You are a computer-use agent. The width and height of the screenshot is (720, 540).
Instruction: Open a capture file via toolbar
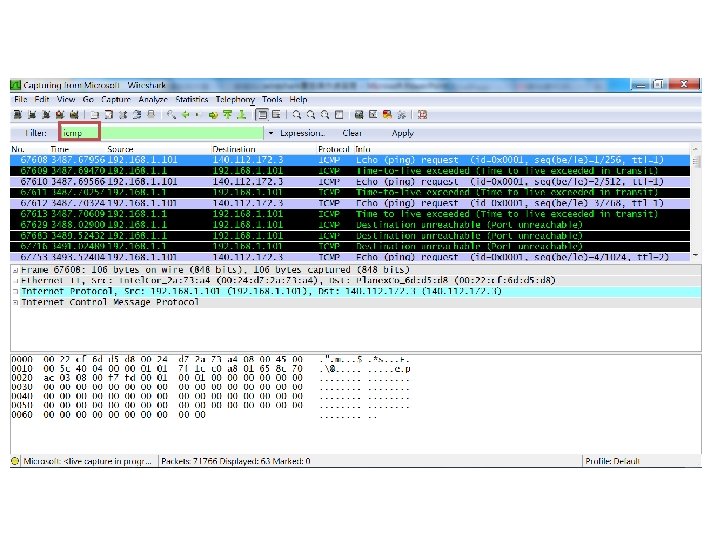[95, 115]
